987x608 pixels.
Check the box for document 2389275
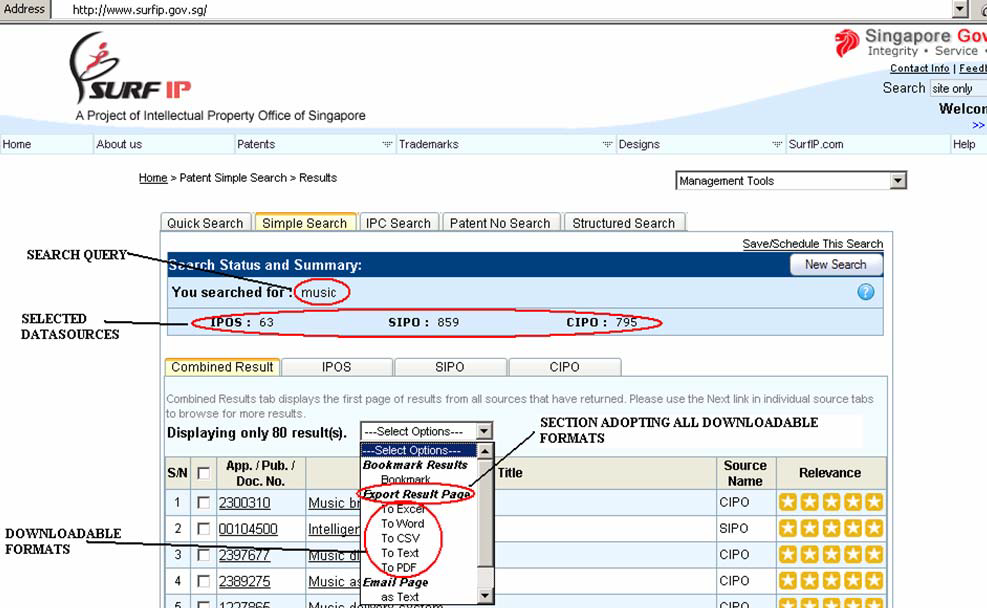point(203,581)
